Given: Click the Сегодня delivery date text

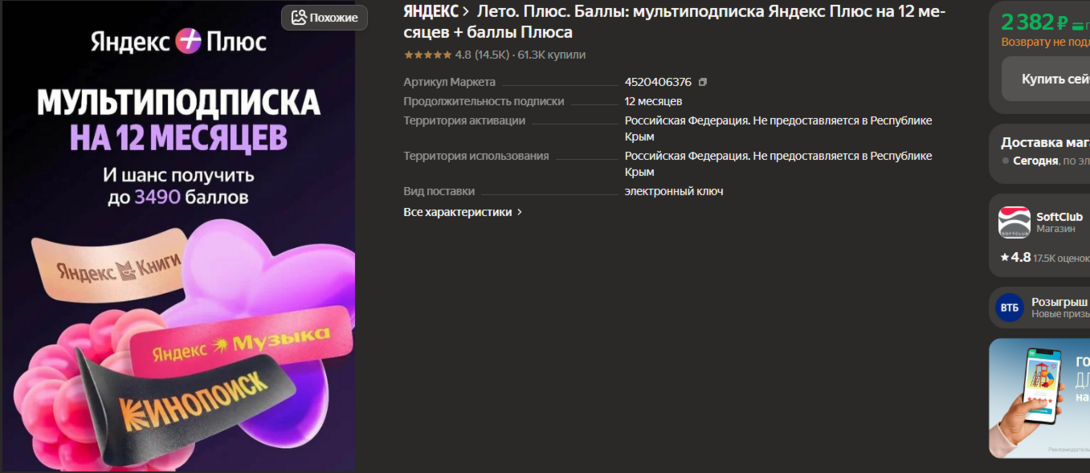Looking at the screenshot, I should click(1035, 161).
